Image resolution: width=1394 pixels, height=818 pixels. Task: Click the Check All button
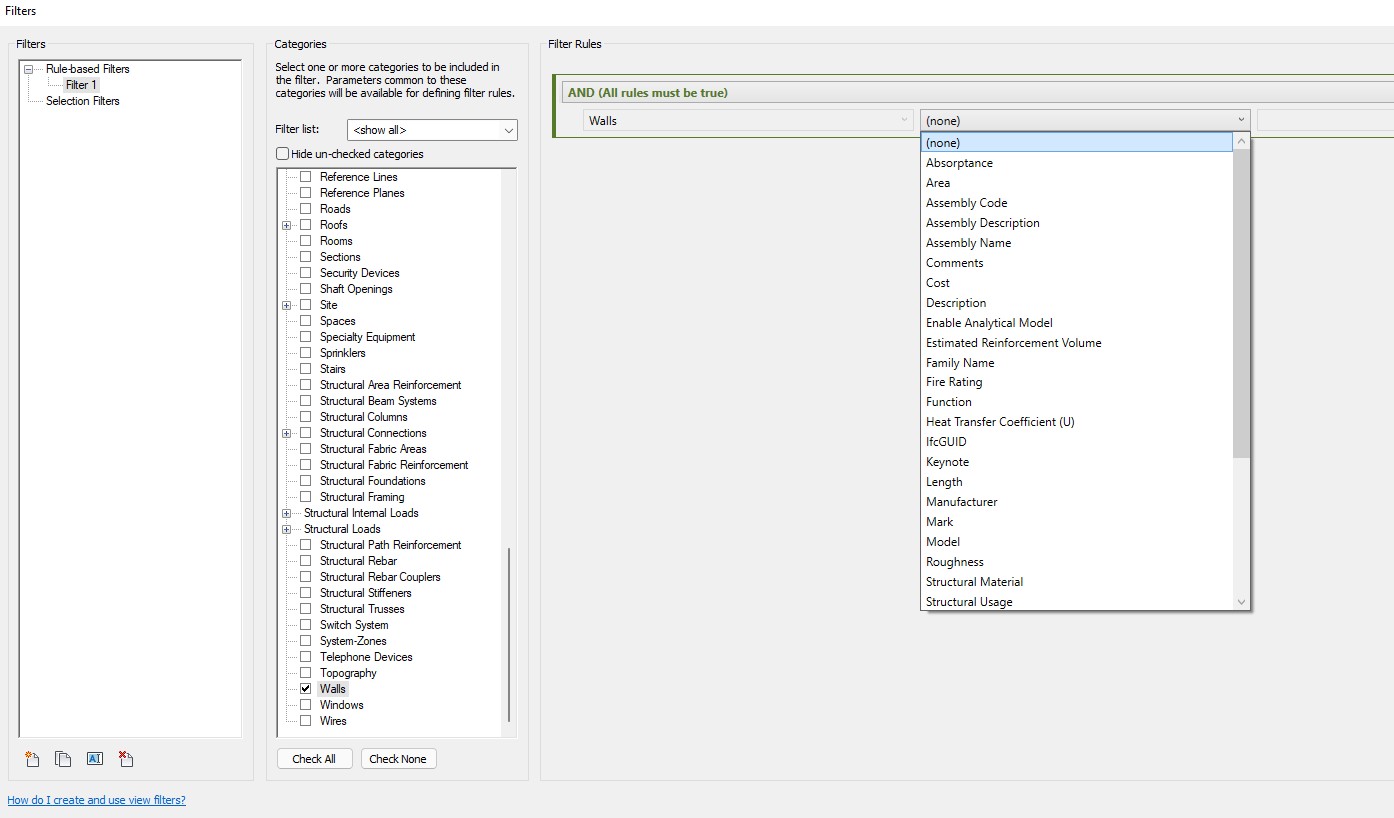314,758
